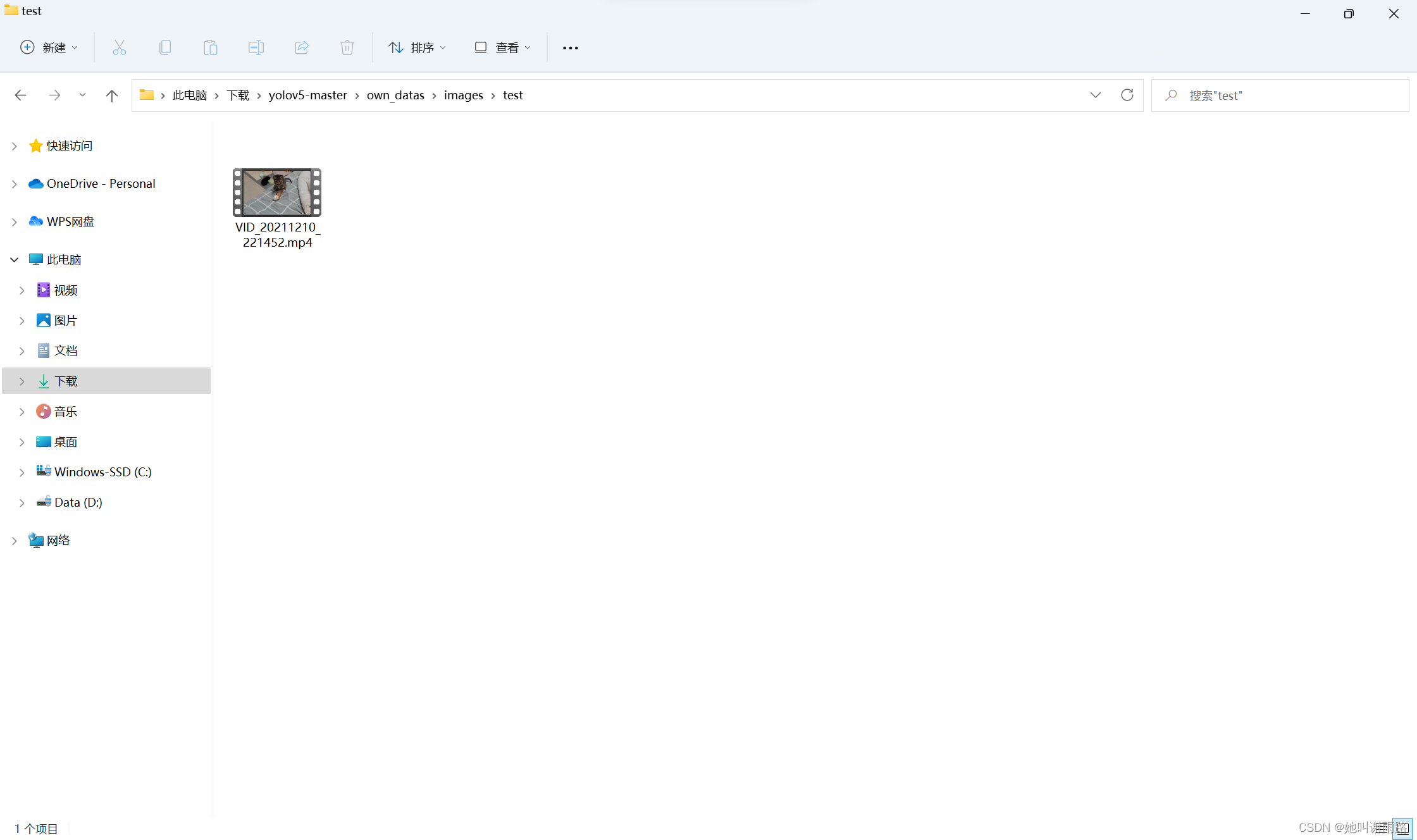Viewport: 1417px width, 840px height.
Task: Click the 复制 (Copy) icon in toolbar
Action: 164,47
